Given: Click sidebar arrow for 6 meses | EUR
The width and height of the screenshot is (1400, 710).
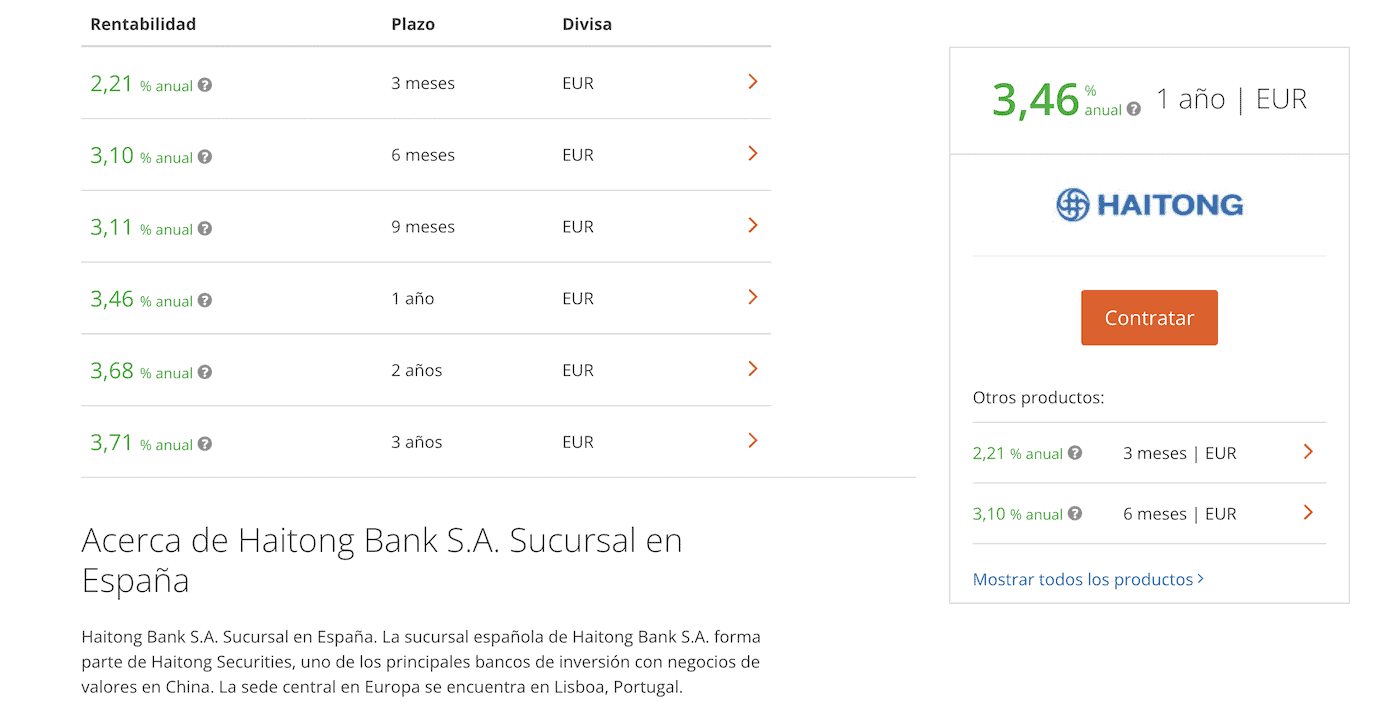Looking at the screenshot, I should tap(1308, 513).
